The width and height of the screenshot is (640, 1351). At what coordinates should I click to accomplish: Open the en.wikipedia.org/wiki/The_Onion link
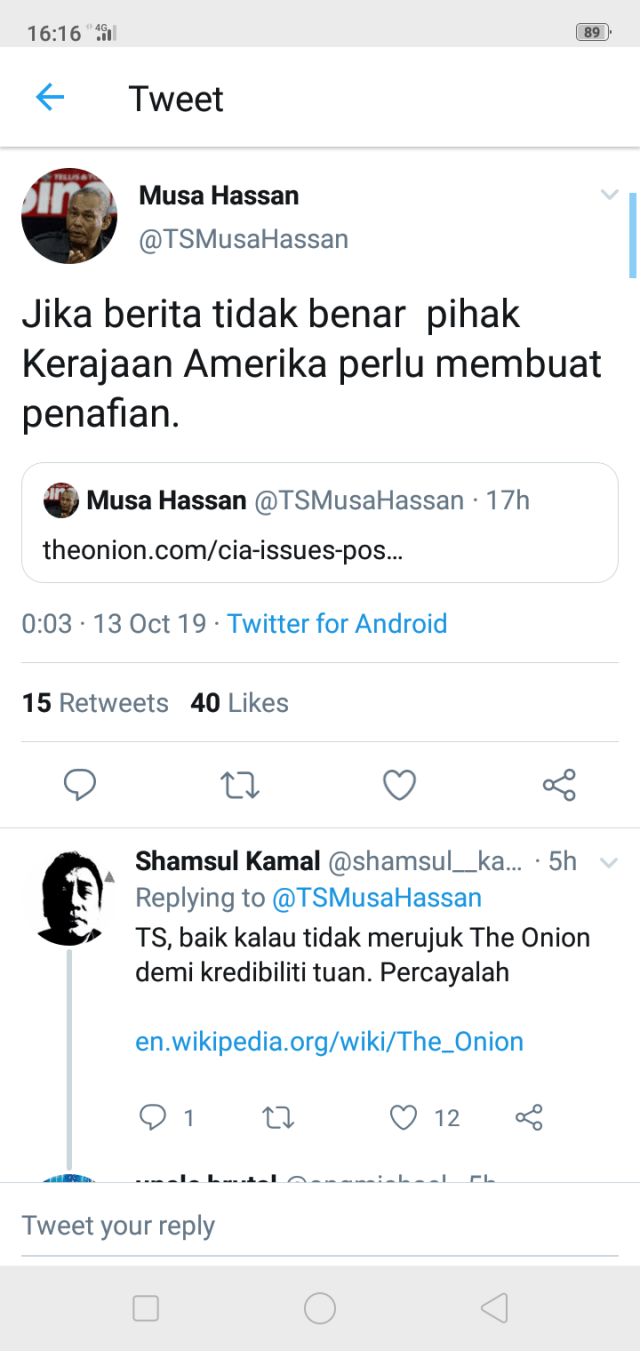point(329,1041)
